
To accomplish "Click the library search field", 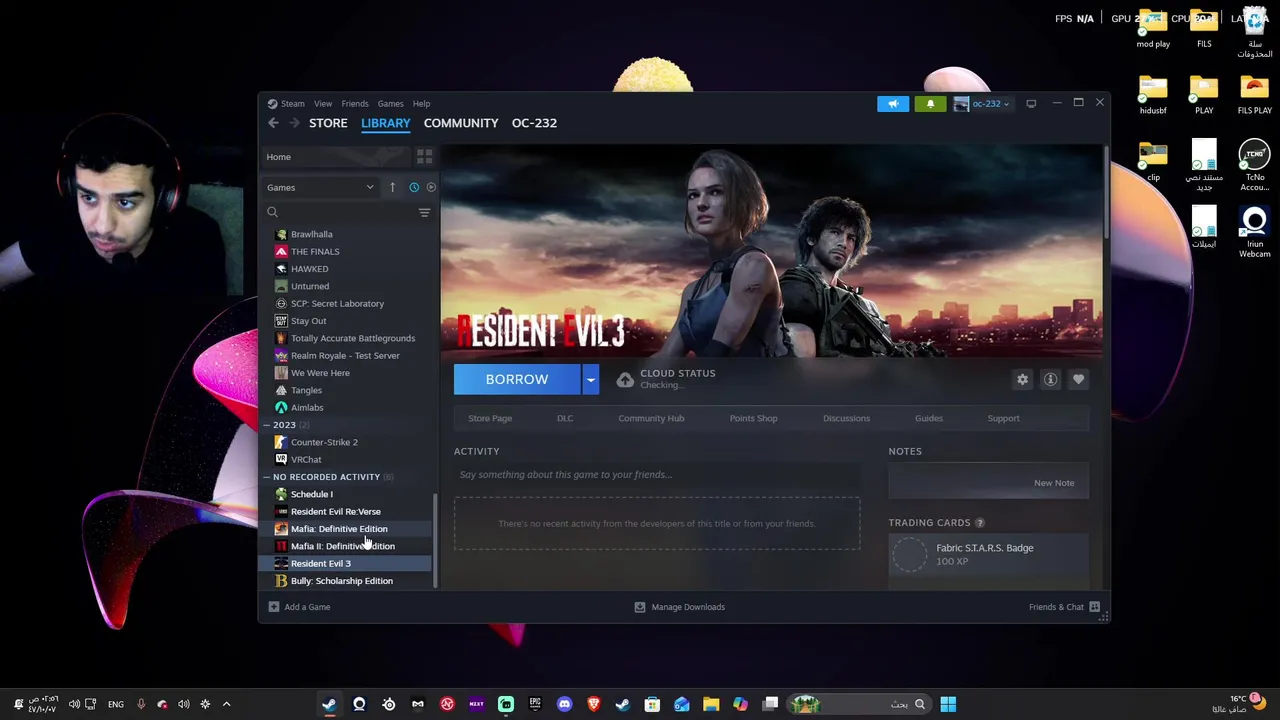I will tap(340, 212).
